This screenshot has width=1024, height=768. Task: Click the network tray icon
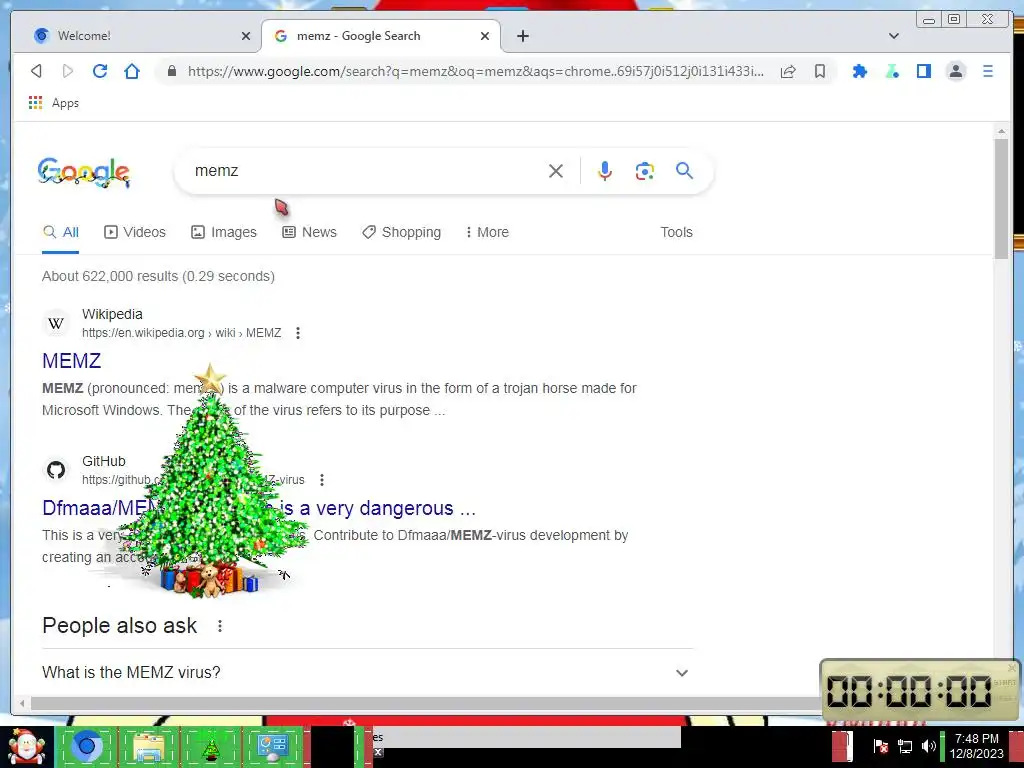pos(904,746)
